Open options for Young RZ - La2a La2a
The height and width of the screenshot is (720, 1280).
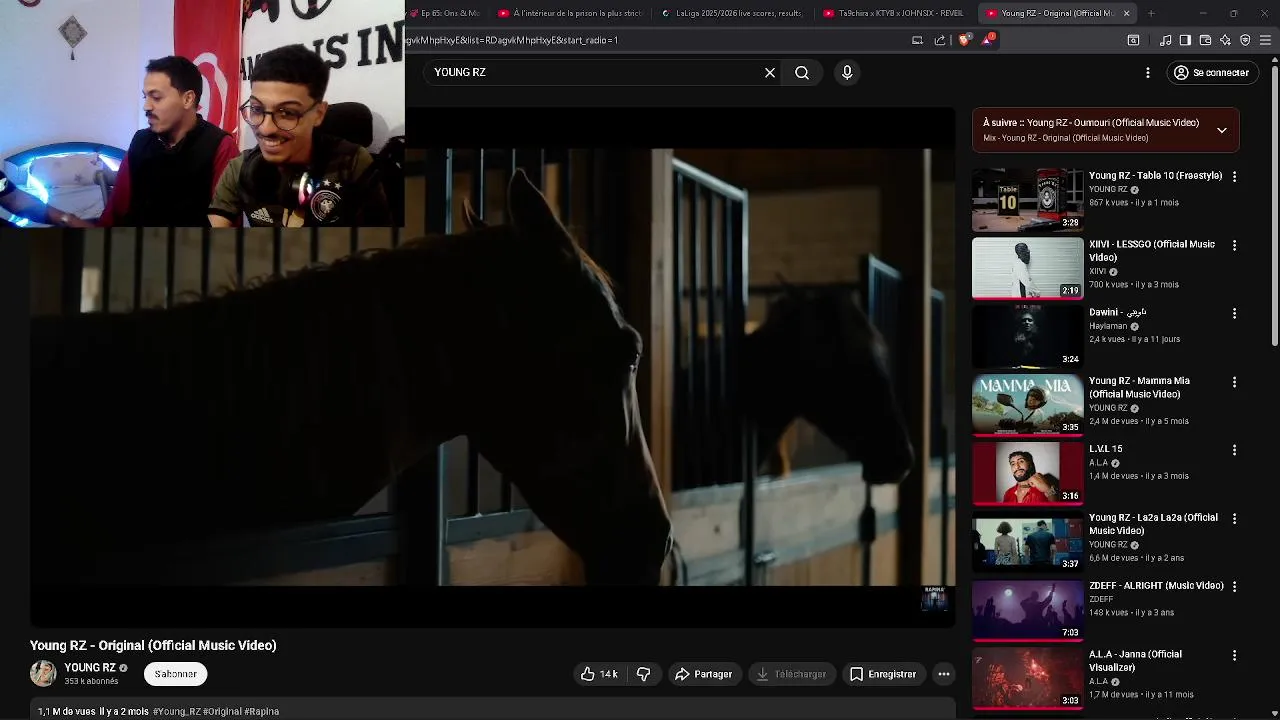[1234, 518]
